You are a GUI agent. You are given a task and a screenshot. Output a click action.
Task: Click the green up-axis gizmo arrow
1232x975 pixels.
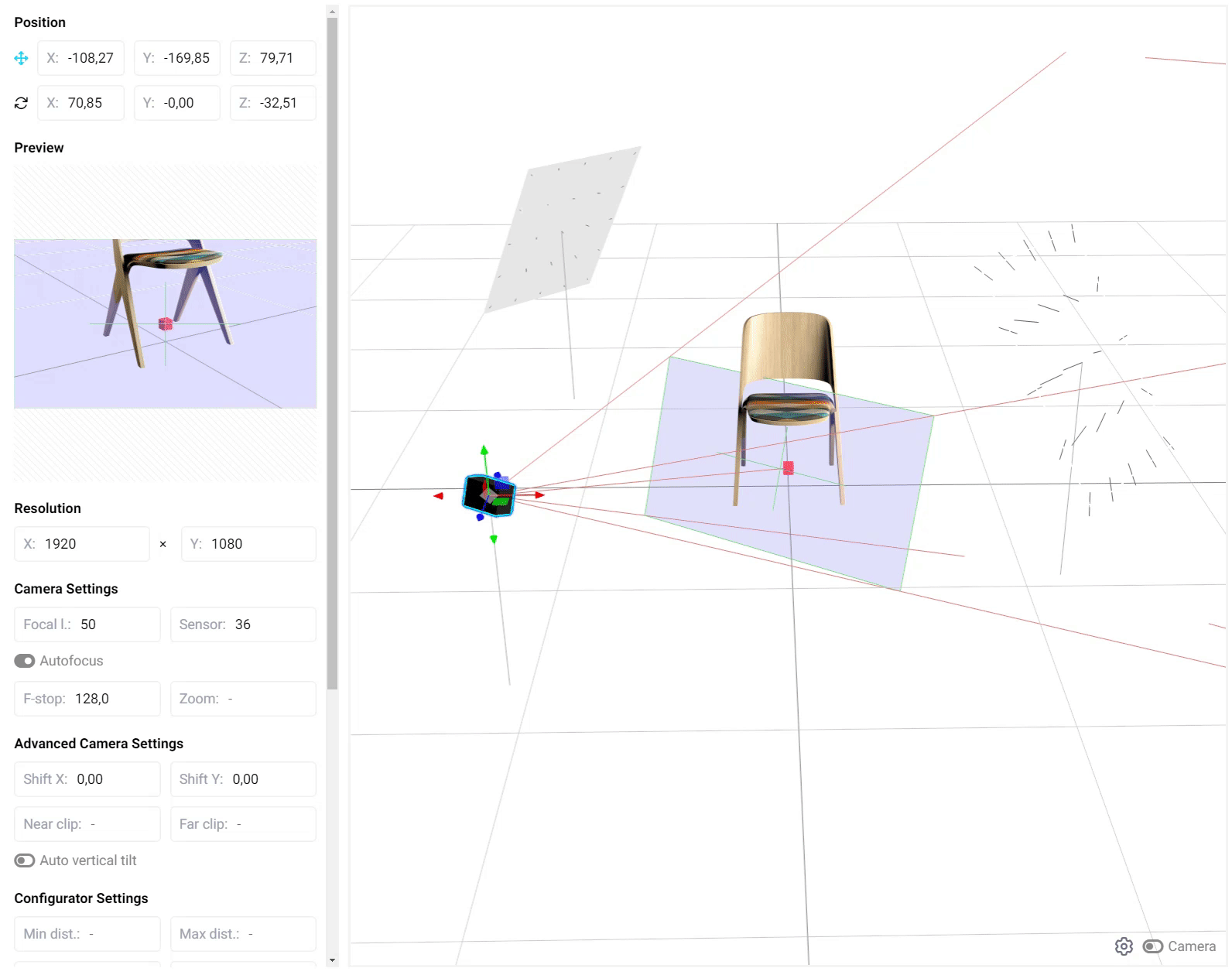pos(484,450)
